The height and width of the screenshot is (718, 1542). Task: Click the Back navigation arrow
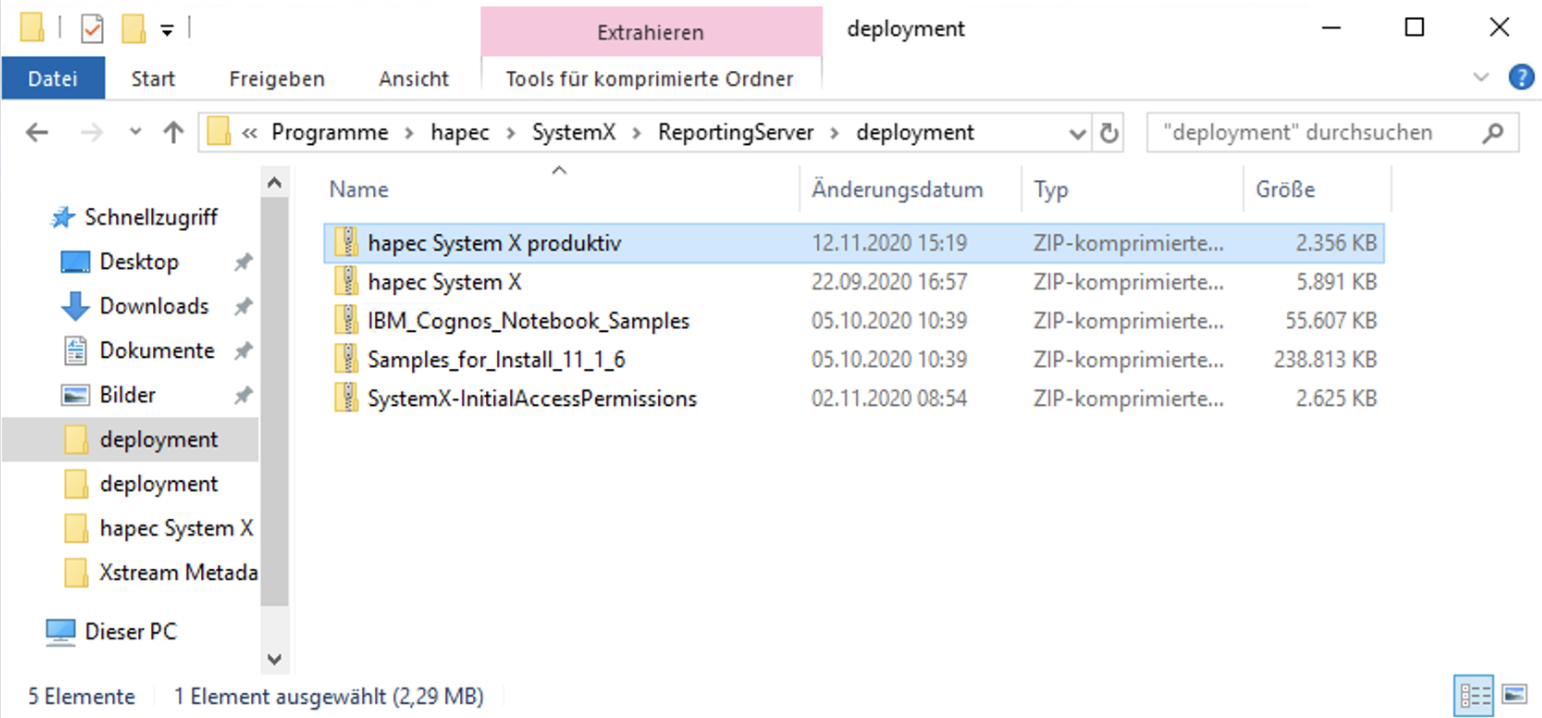tap(37, 132)
